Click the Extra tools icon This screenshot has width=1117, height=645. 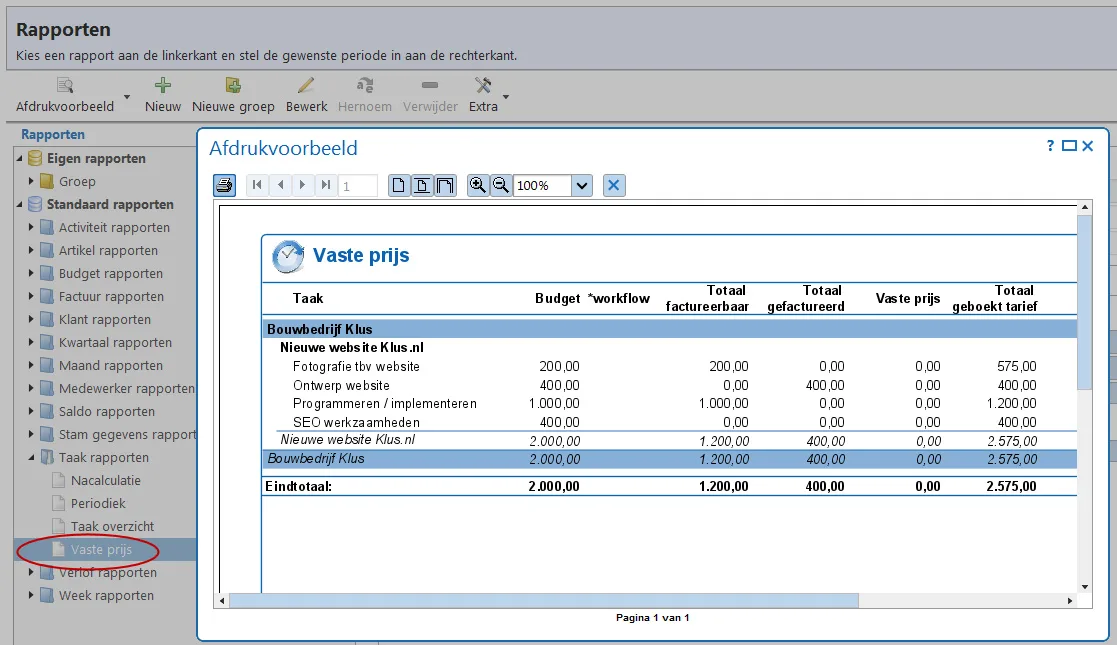click(483, 86)
